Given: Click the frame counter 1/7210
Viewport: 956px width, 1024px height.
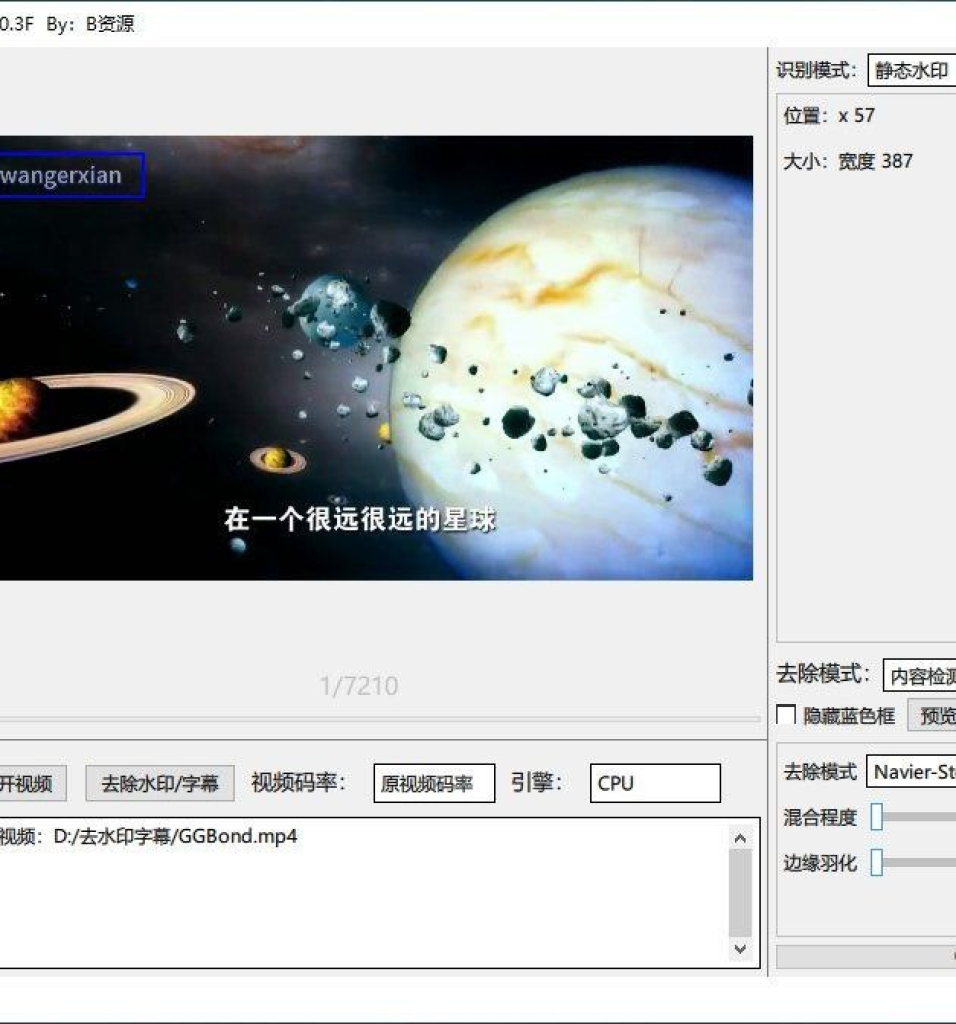Looking at the screenshot, I should (359, 686).
